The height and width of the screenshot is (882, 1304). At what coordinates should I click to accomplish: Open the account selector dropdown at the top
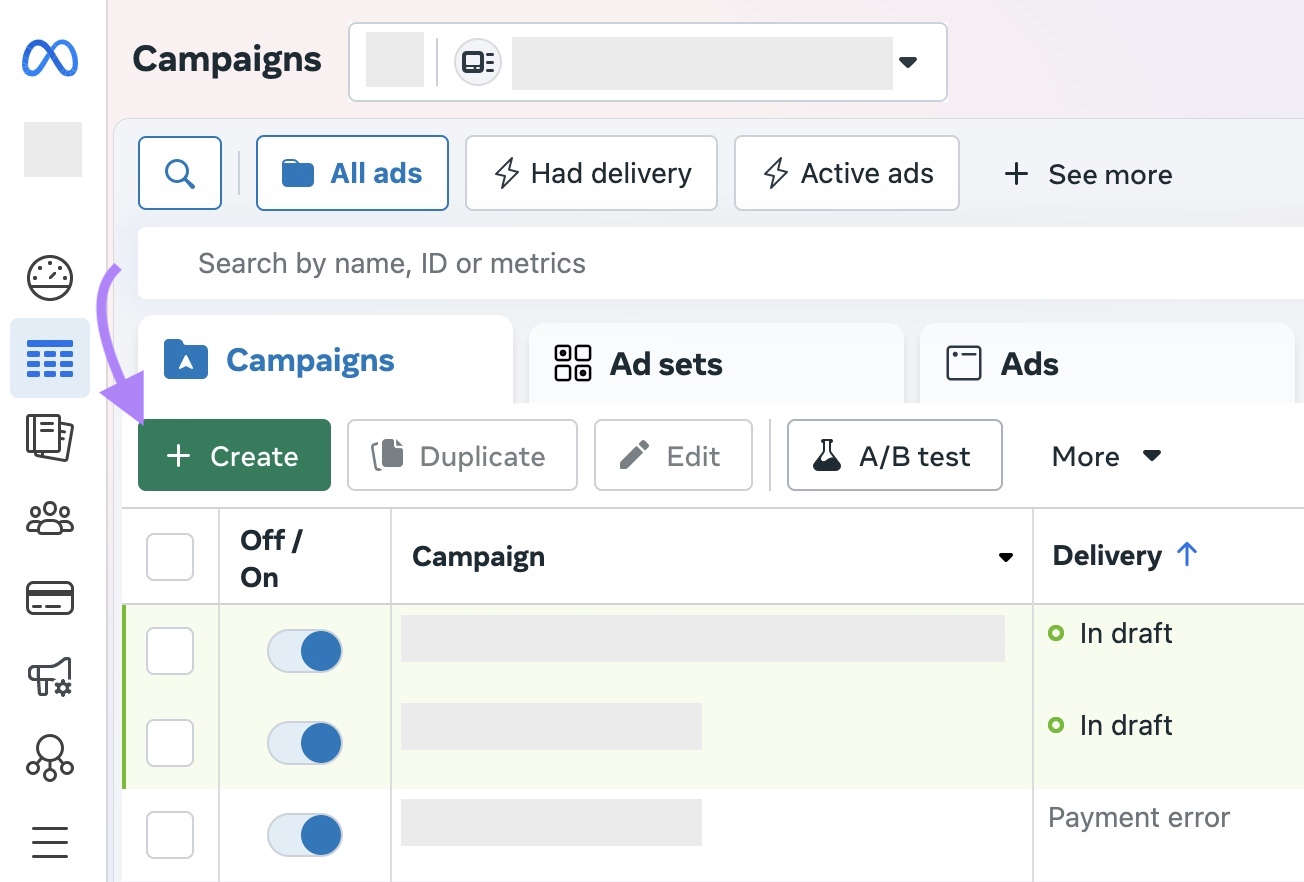tap(906, 62)
